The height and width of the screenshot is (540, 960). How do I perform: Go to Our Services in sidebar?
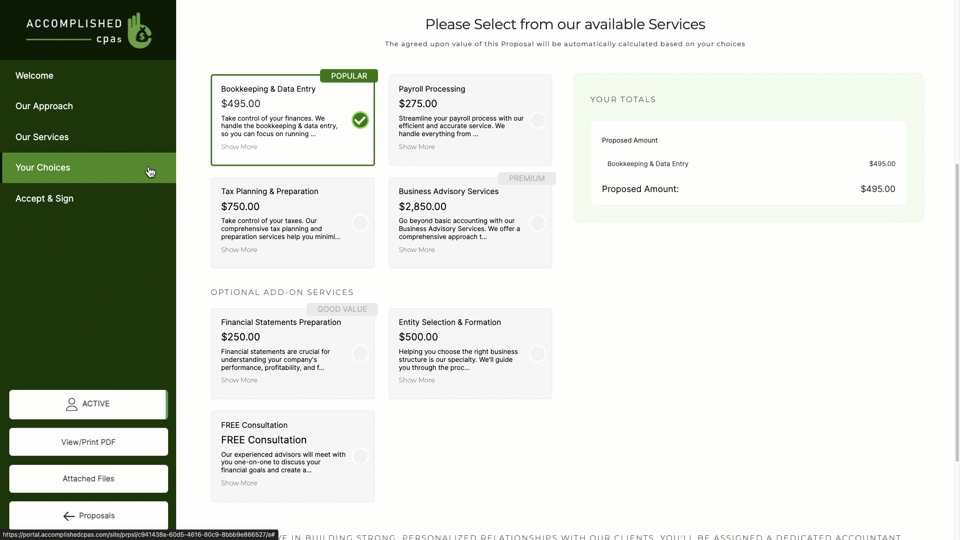pyautogui.click(x=42, y=137)
